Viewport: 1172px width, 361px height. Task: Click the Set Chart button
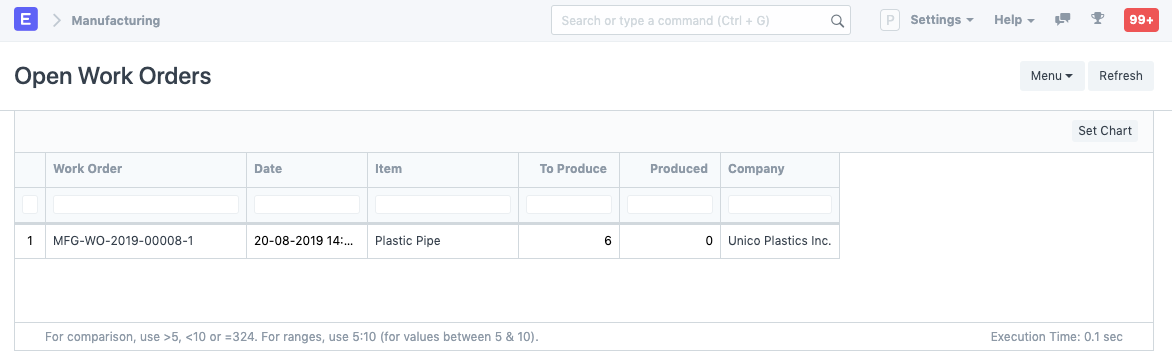point(1105,131)
